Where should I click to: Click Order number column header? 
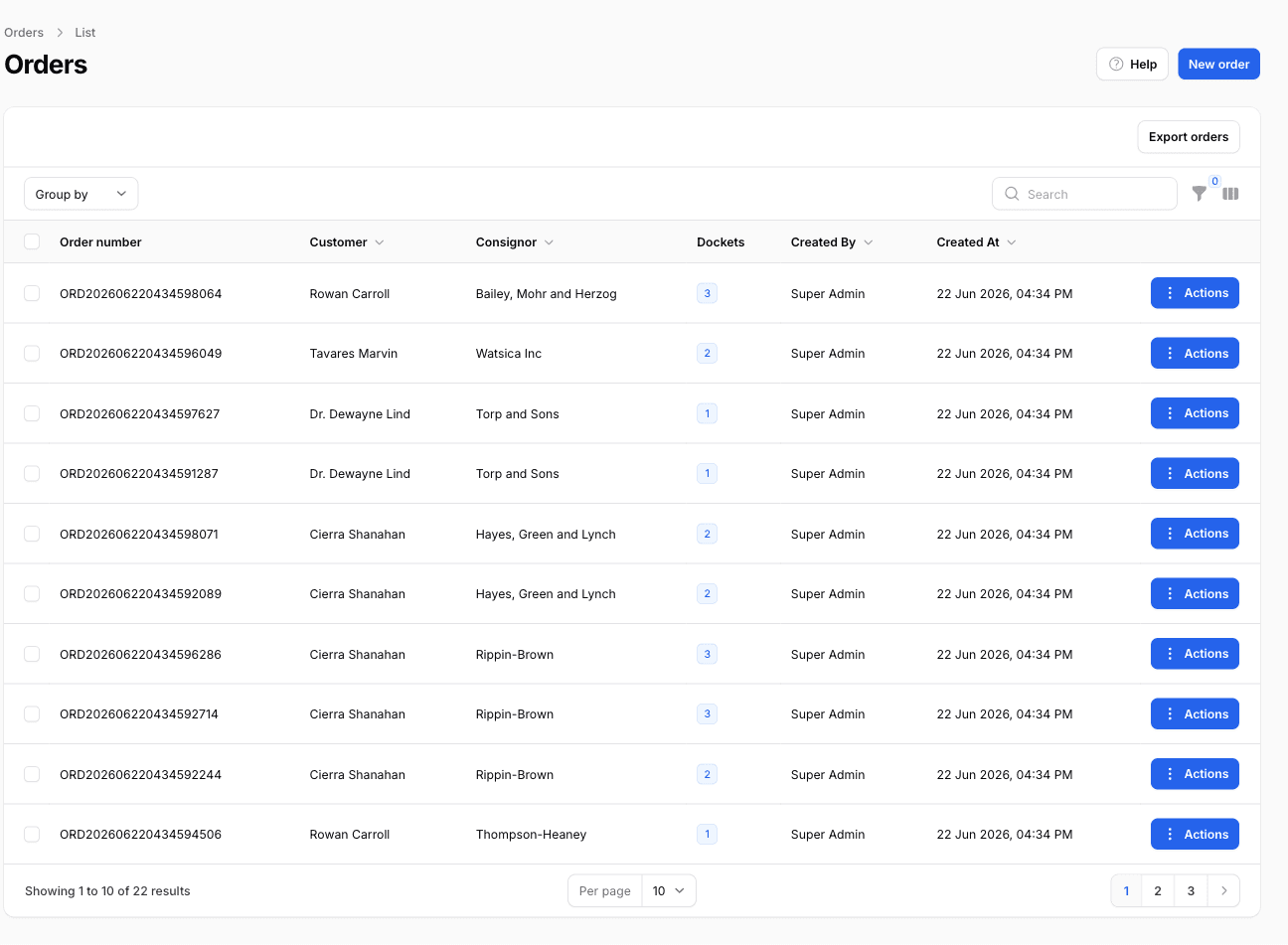point(100,242)
